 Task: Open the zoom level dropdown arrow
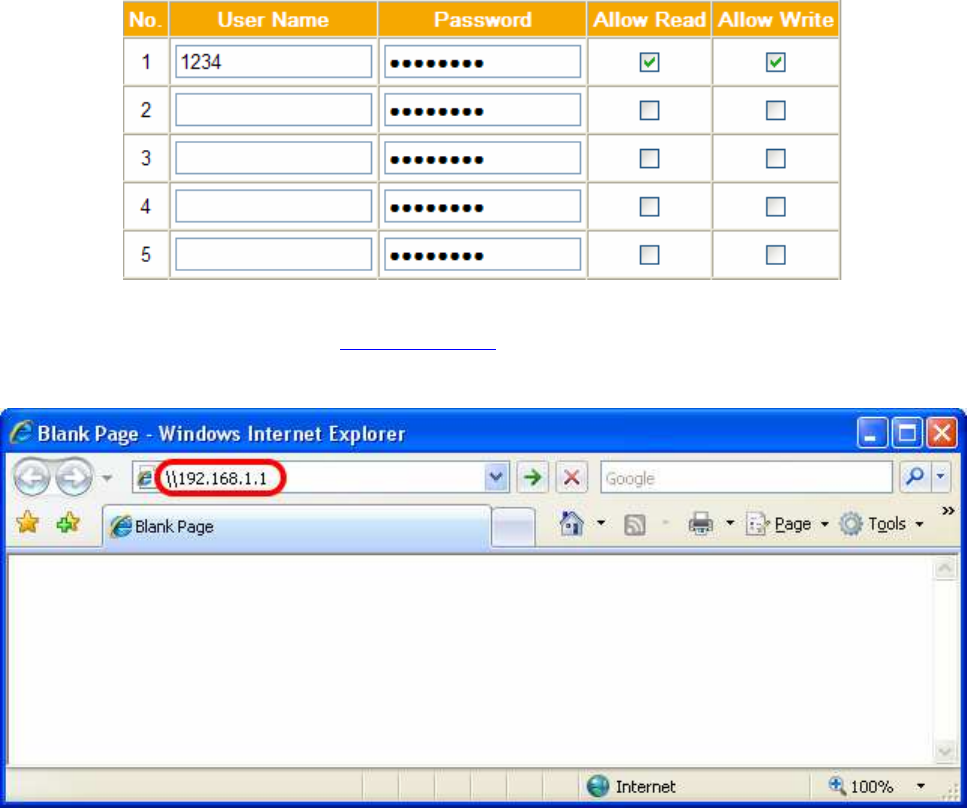[x=921, y=786]
